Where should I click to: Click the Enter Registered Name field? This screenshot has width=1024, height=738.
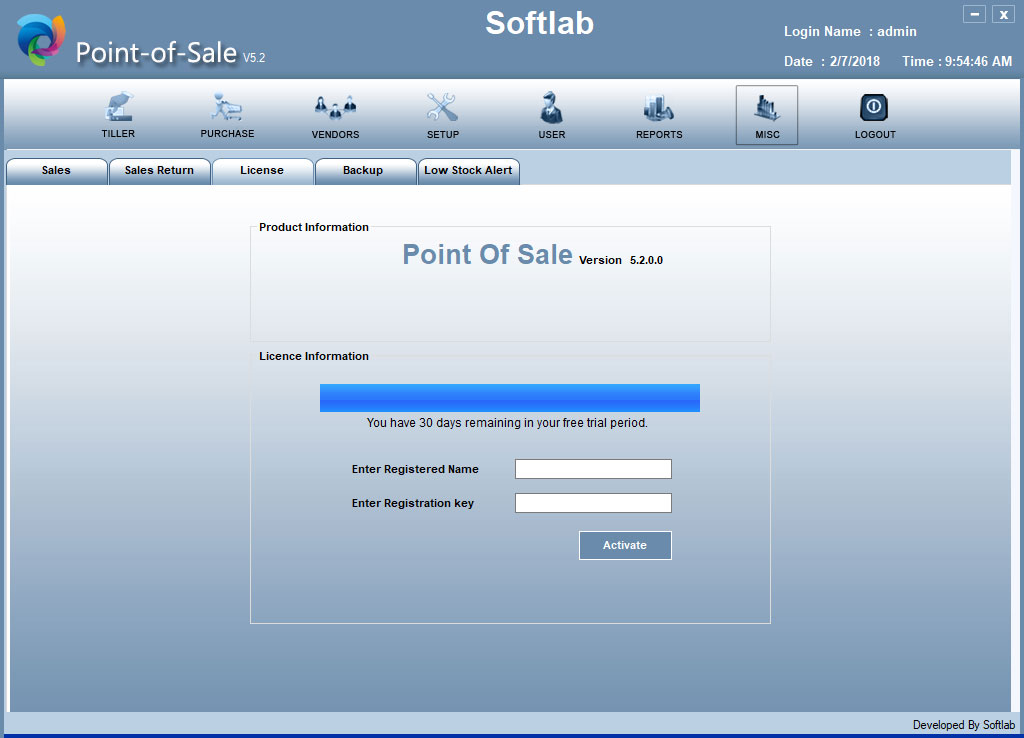593,469
